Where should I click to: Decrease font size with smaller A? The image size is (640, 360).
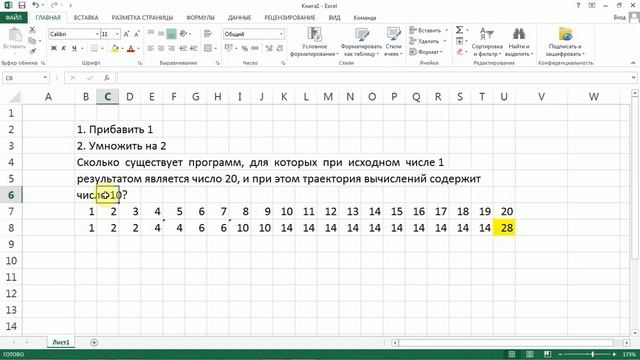coord(137,34)
